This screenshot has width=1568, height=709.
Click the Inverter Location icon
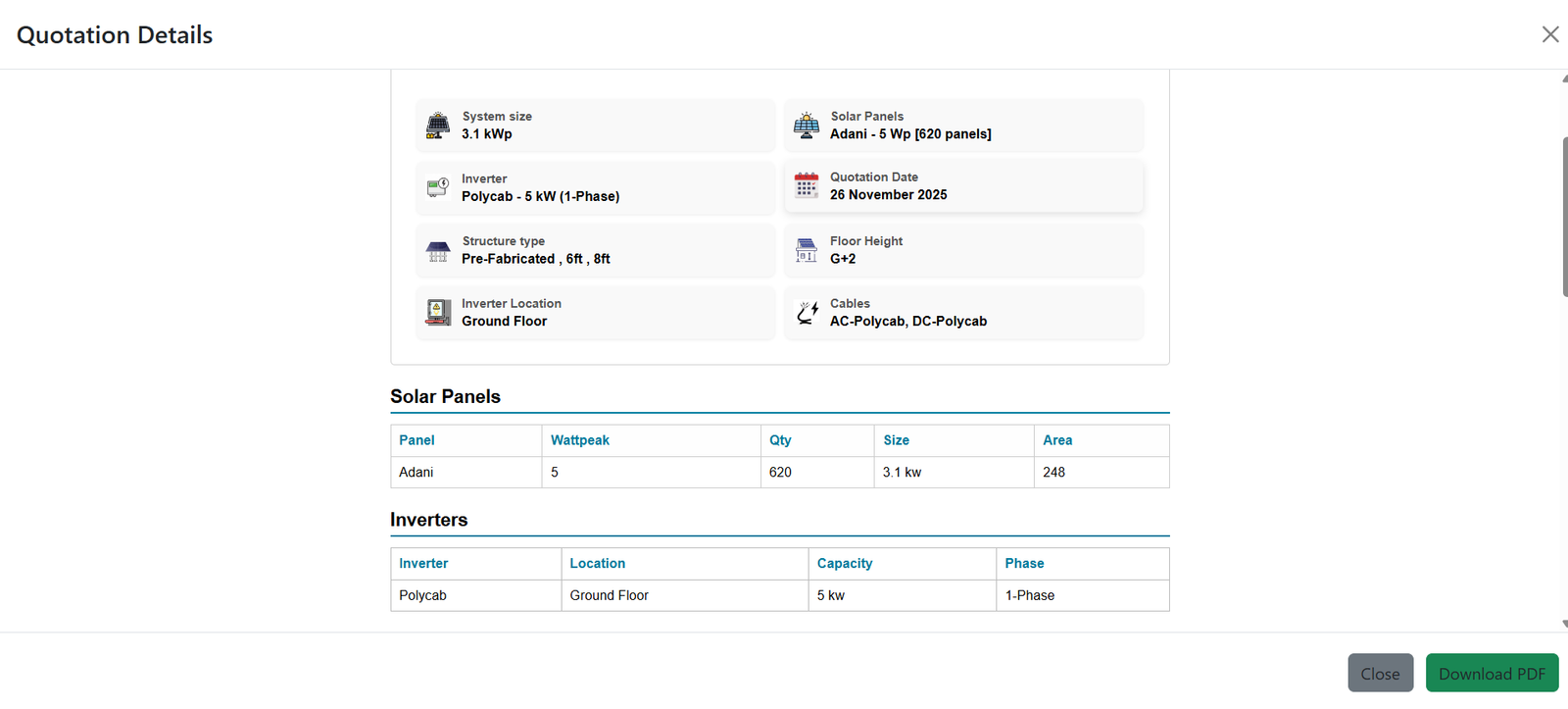point(438,313)
